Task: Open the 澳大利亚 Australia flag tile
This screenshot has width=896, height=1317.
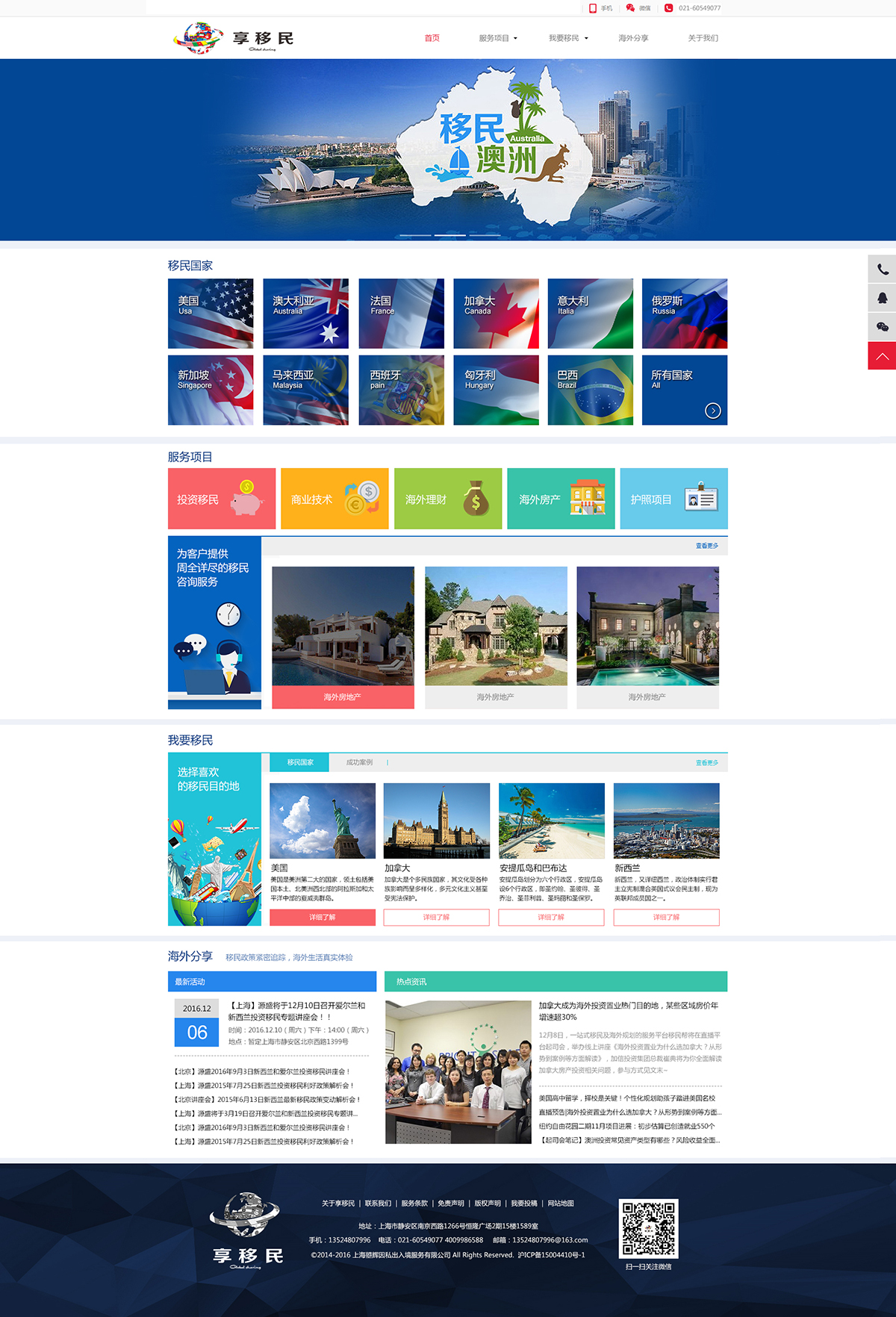Action: [306, 314]
